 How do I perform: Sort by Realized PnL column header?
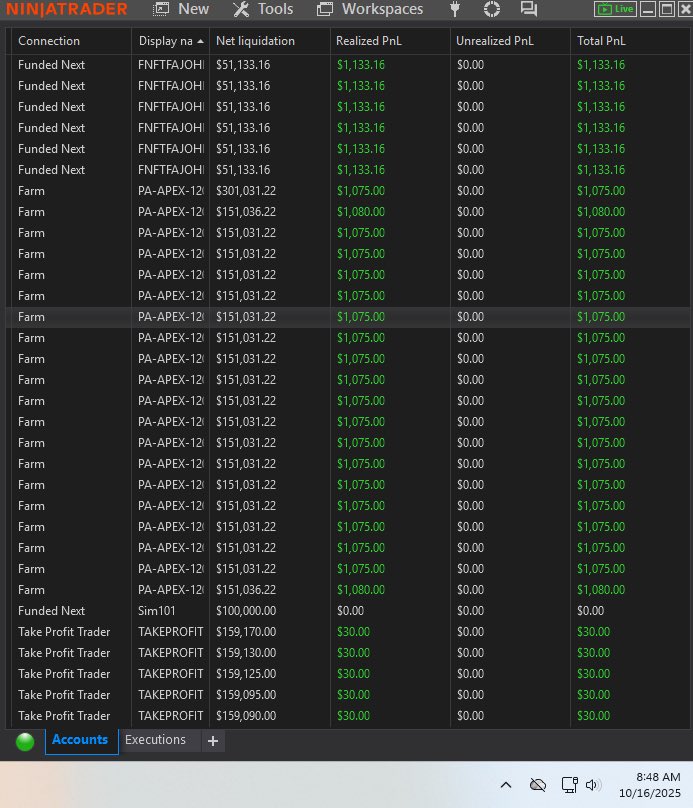pyautogui.click(x=390, y=41)
